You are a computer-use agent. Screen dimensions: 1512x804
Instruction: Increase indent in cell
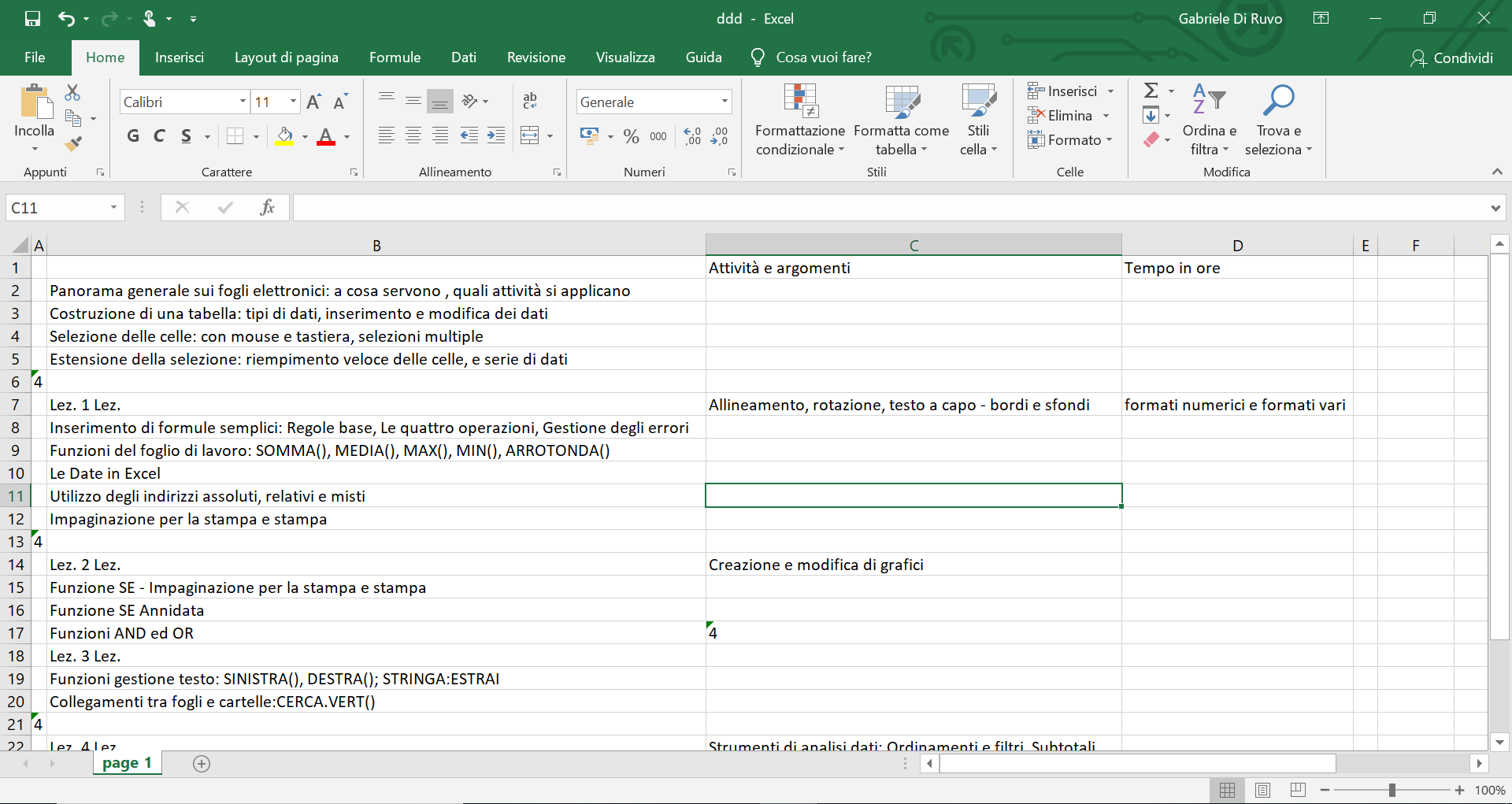(496, 135)
